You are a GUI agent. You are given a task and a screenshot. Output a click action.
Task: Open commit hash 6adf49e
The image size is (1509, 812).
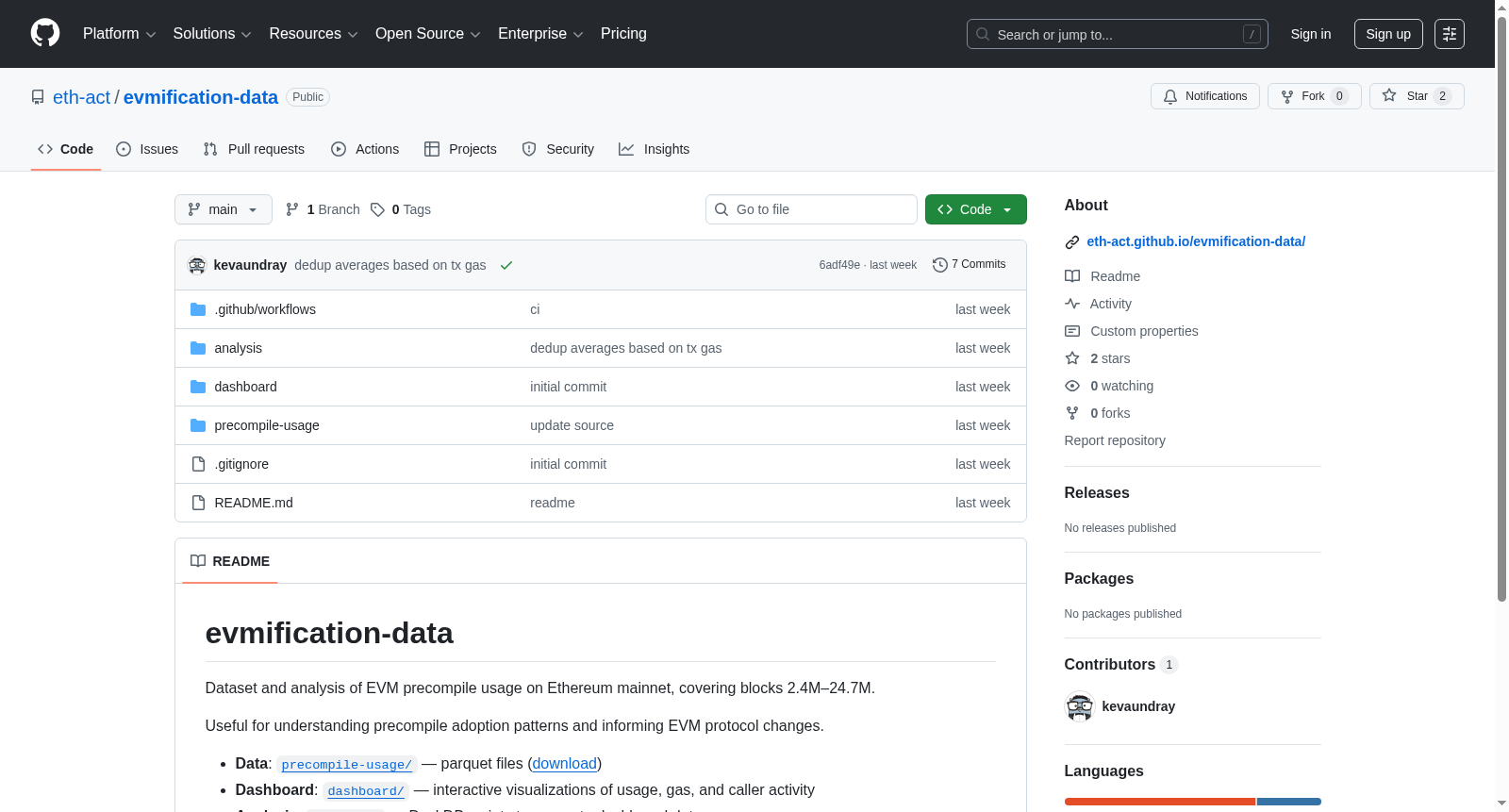(839, 265)
